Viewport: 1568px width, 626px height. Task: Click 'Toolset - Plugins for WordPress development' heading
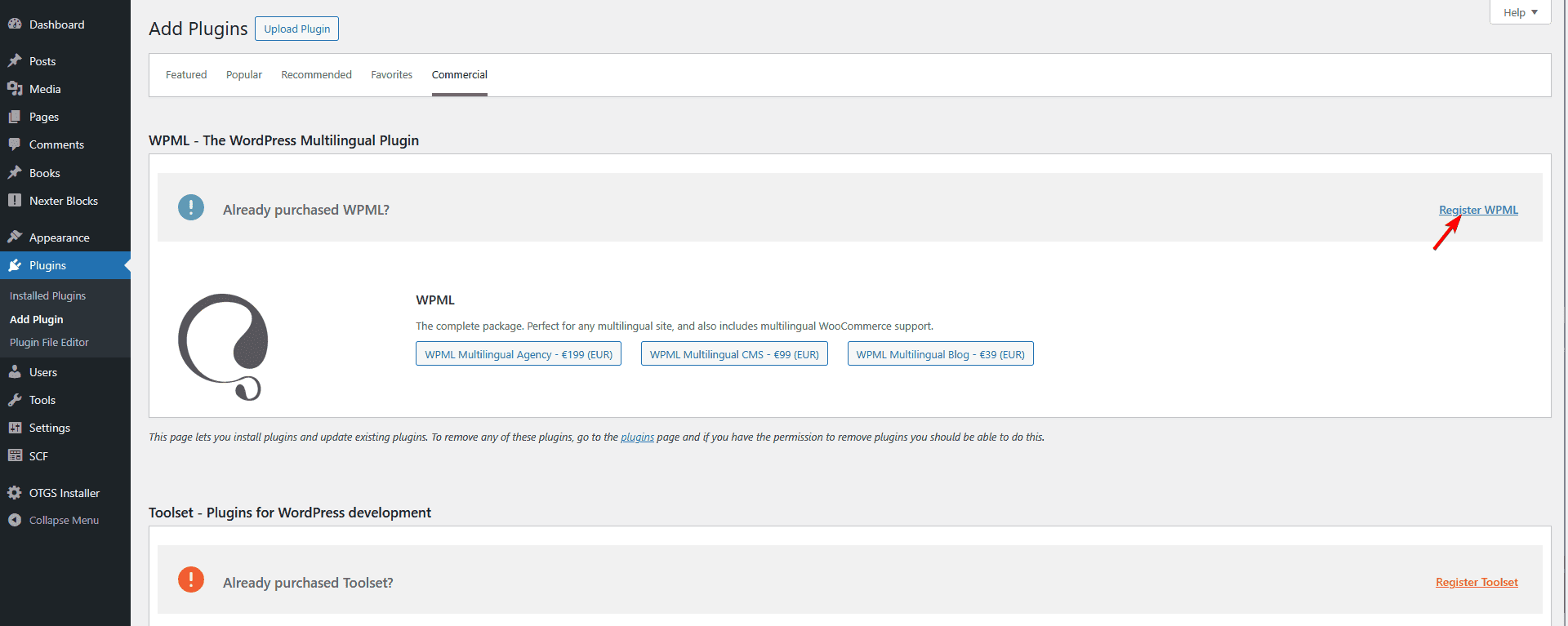[x=290, y=513]
